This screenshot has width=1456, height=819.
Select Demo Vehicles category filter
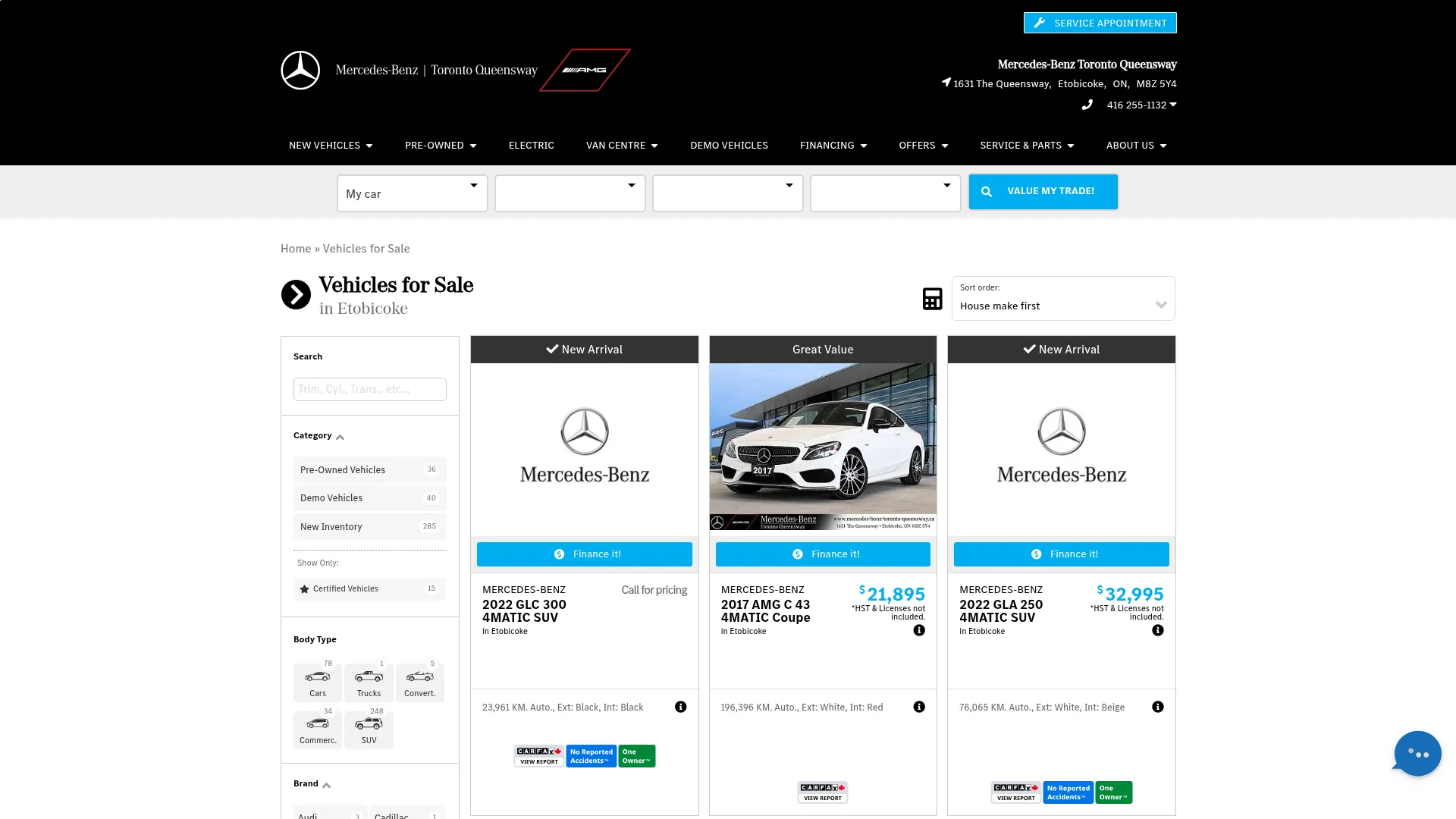point(370,498)
